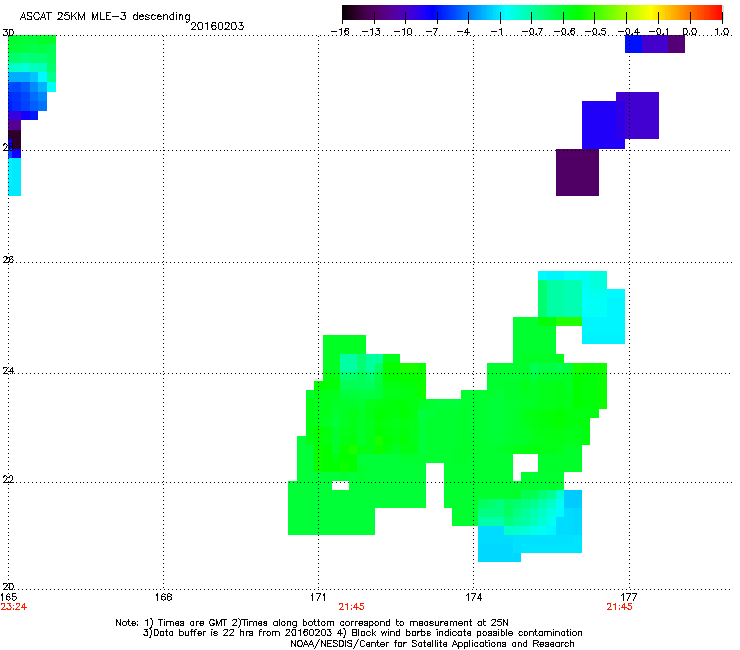The width and height of the screenshot is (740, 650).
Task: Click the longitude 165 axis label
Action: pos(8,597)
